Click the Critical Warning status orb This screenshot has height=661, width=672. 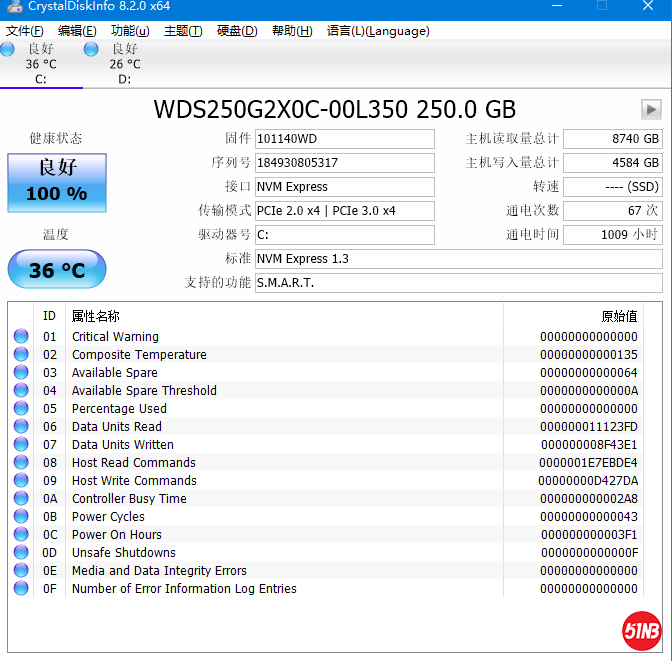click(x=21, y=337)
